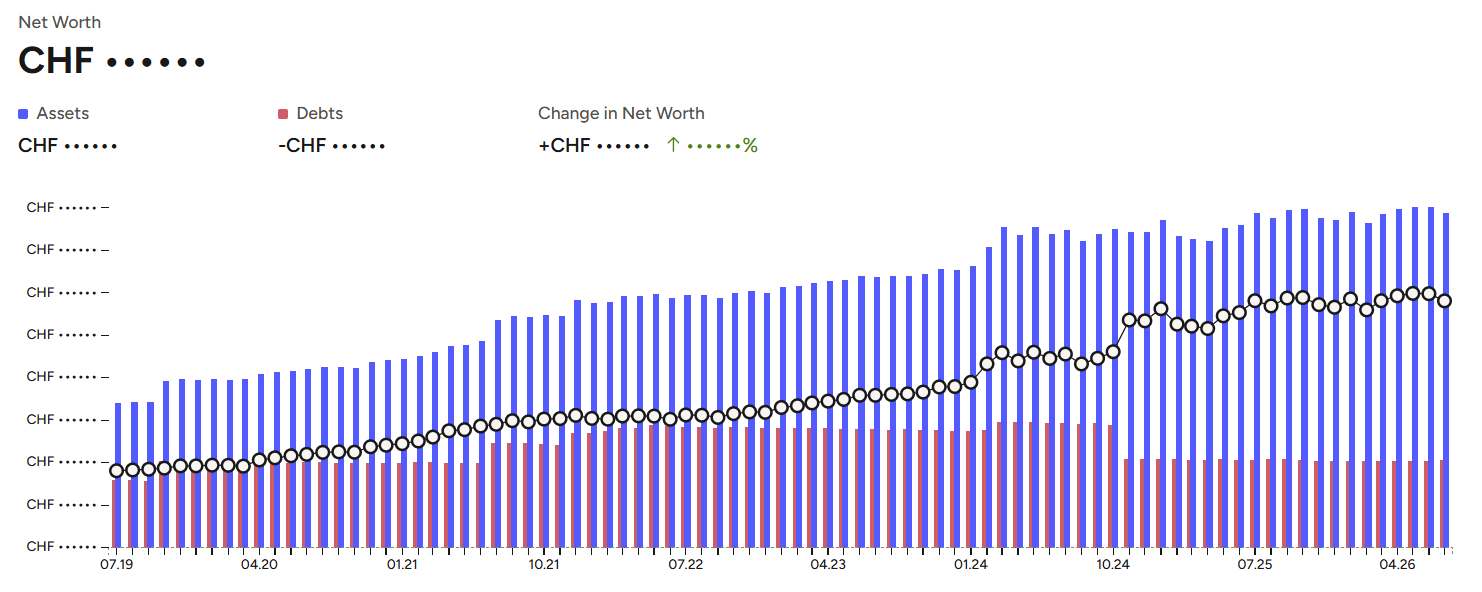1482x592 pixels.
Task: Click the 07.22 axis date label
Action: [x=686, y=565]
